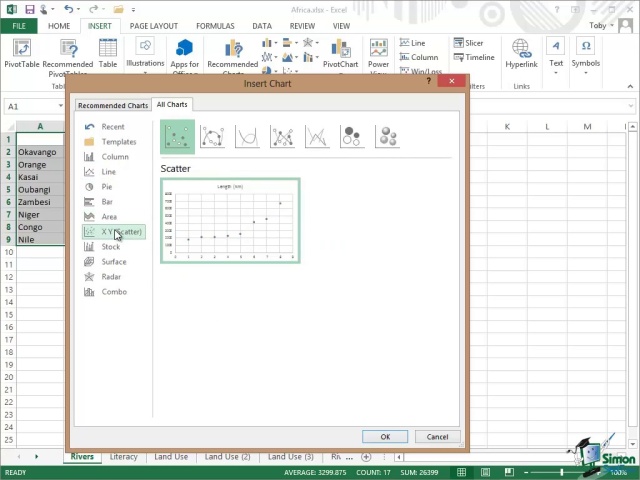Select Scatter with Straight Lines and Markers icon

click(282, 136)
